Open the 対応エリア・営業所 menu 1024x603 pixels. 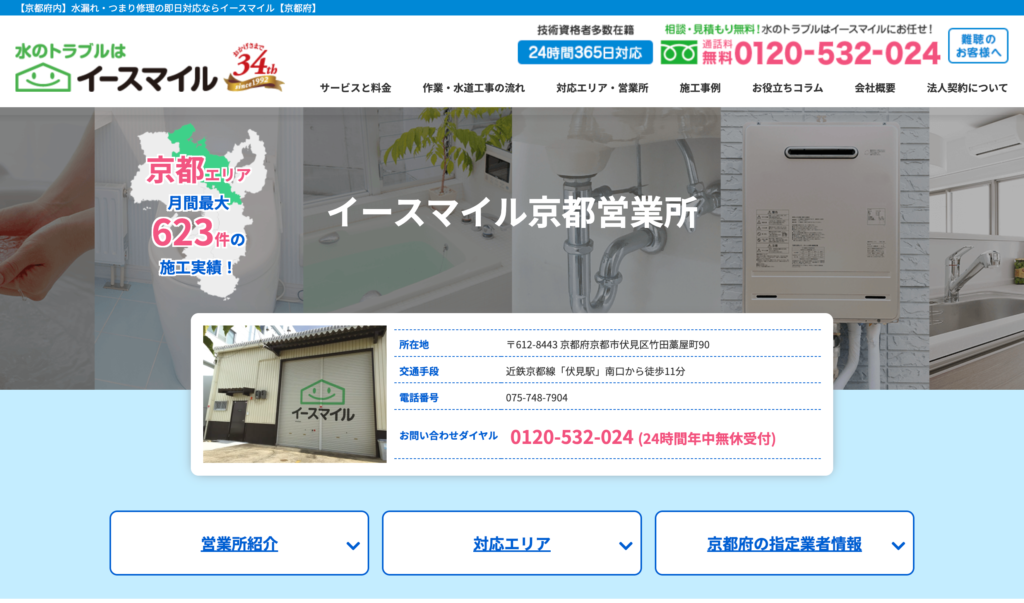(602, 88)
